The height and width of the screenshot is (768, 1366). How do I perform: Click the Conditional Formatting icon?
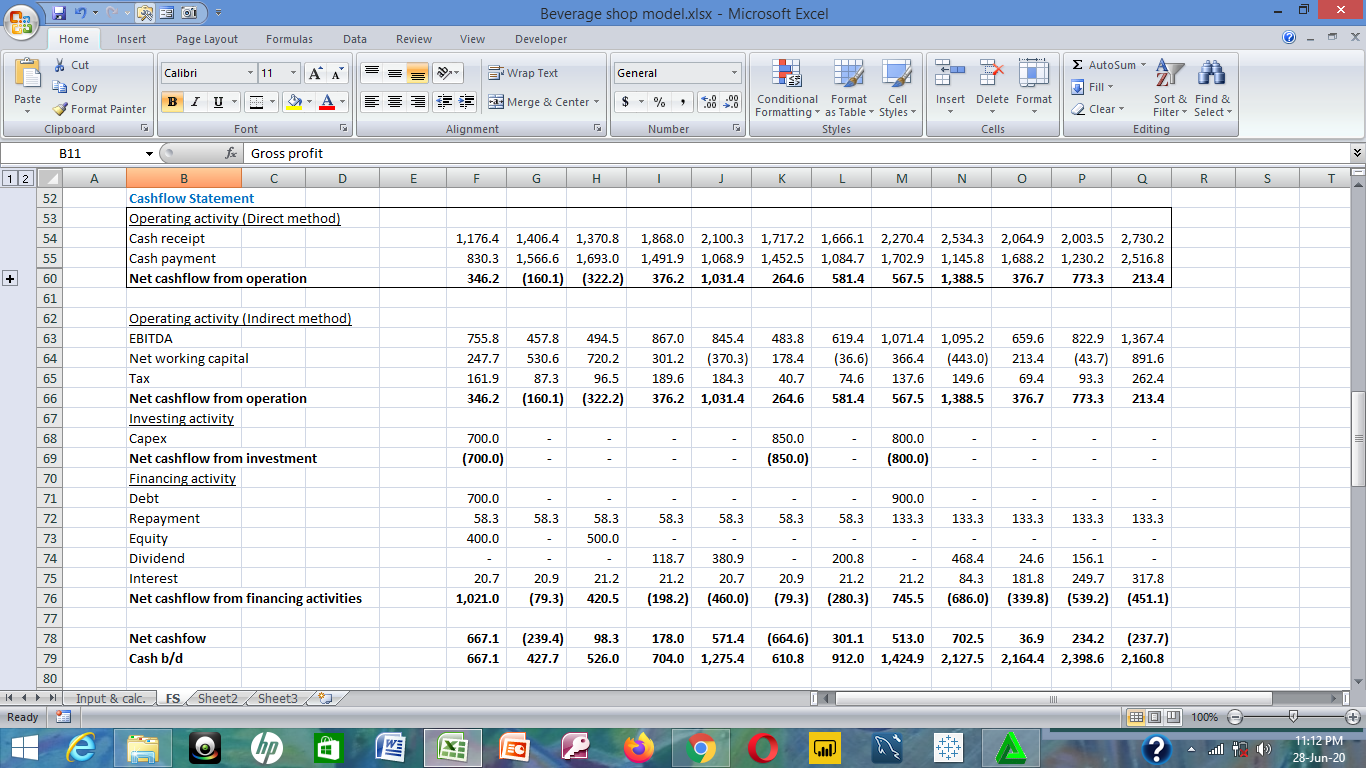(787, 76)
